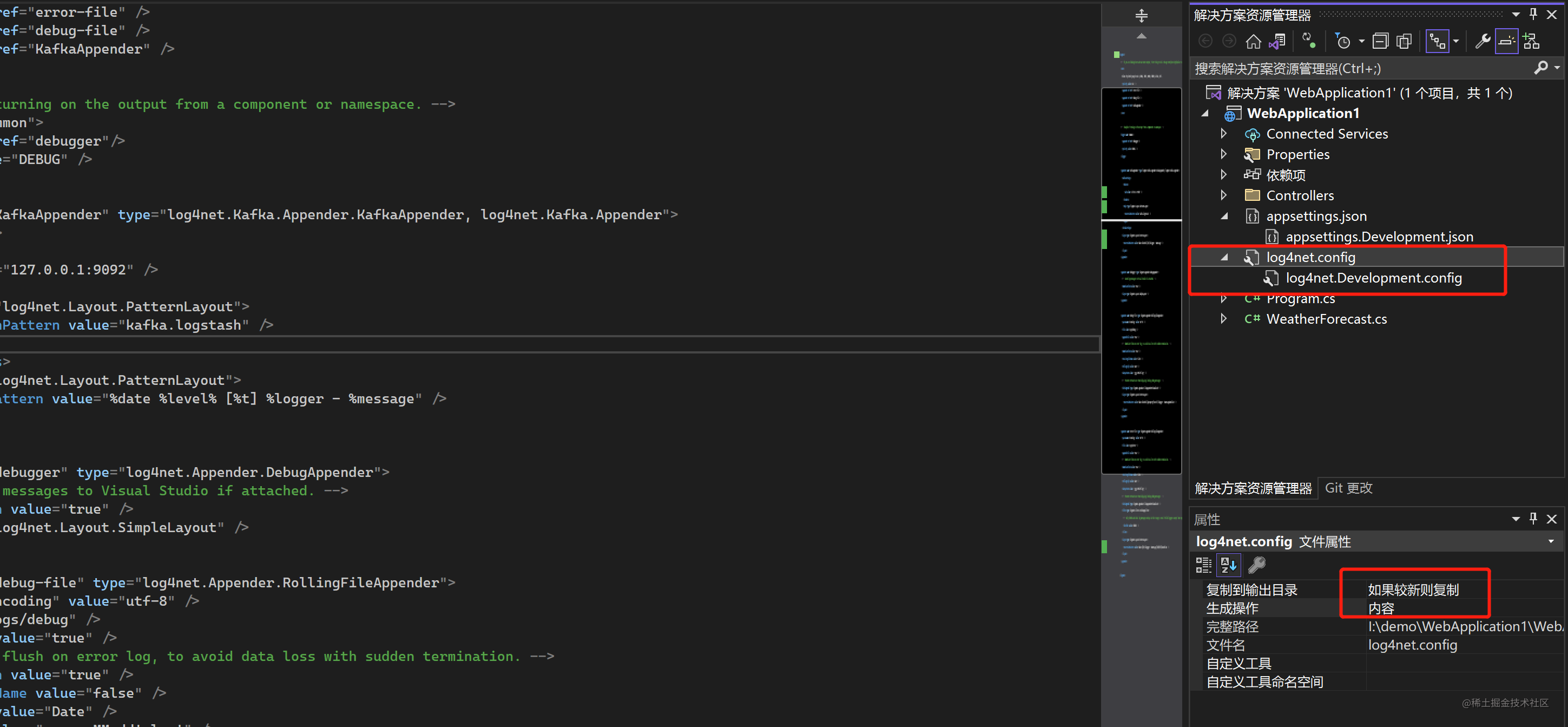Open the file properties object dropdown
Screen dimensions: 1568x727
pyautogui.click(x=1550, y=541)
